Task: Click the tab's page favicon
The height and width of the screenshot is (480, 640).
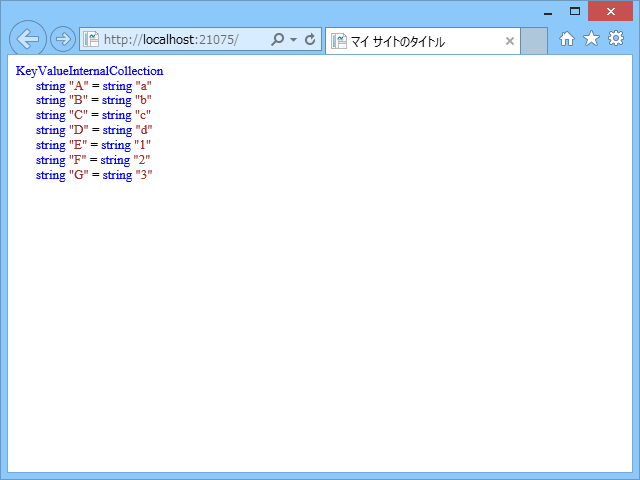Action: [x=339, y=41]
